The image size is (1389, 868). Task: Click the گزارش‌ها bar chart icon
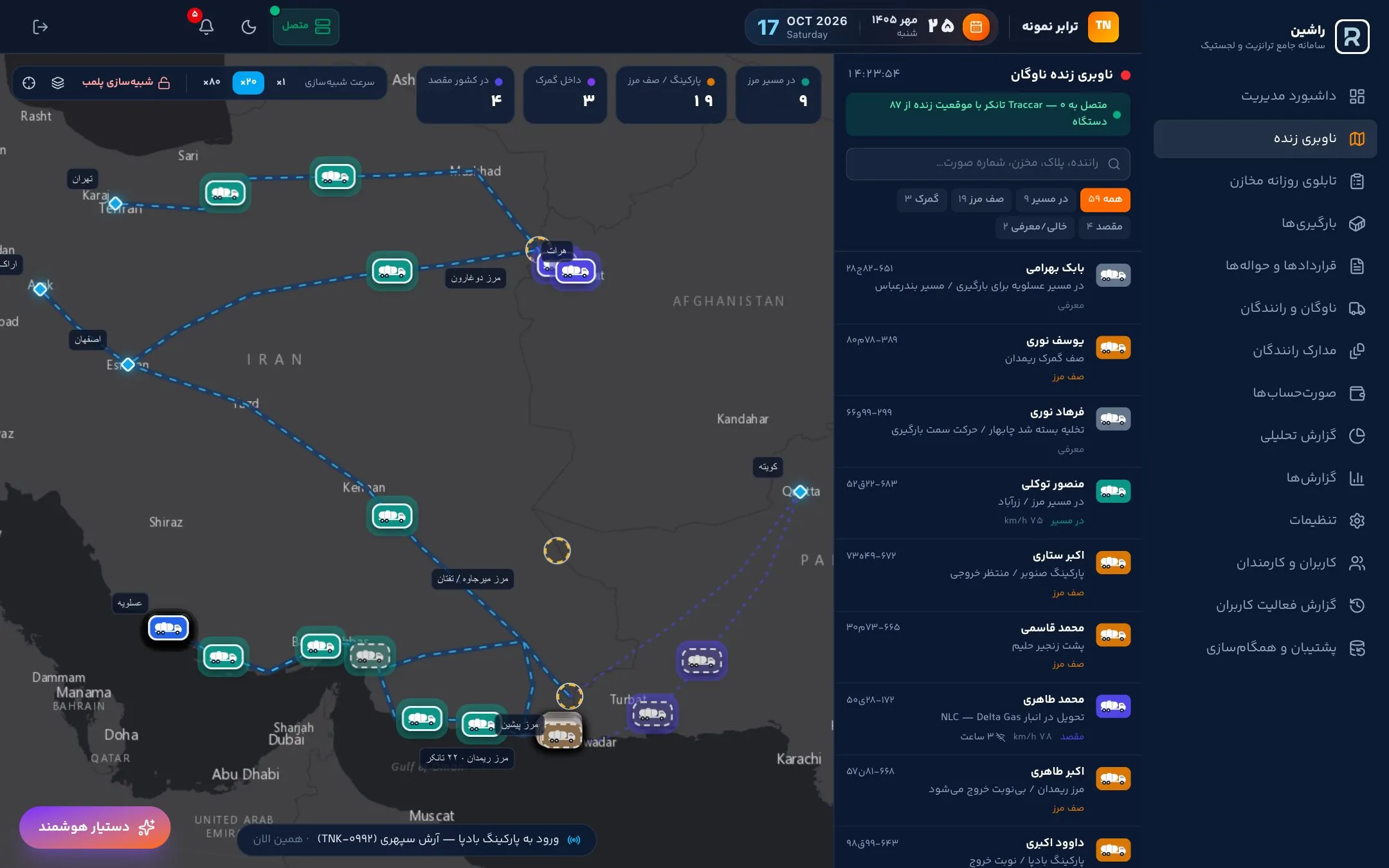1357,478
